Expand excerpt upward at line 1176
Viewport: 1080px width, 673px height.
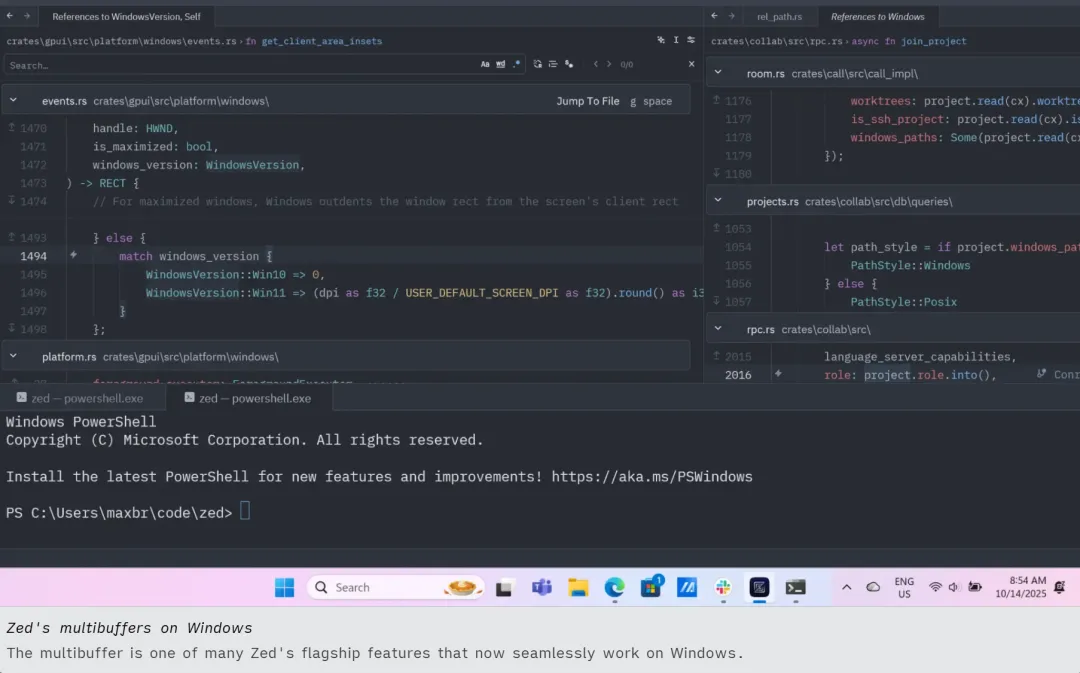pyautogui.click(x=716, y=100)
